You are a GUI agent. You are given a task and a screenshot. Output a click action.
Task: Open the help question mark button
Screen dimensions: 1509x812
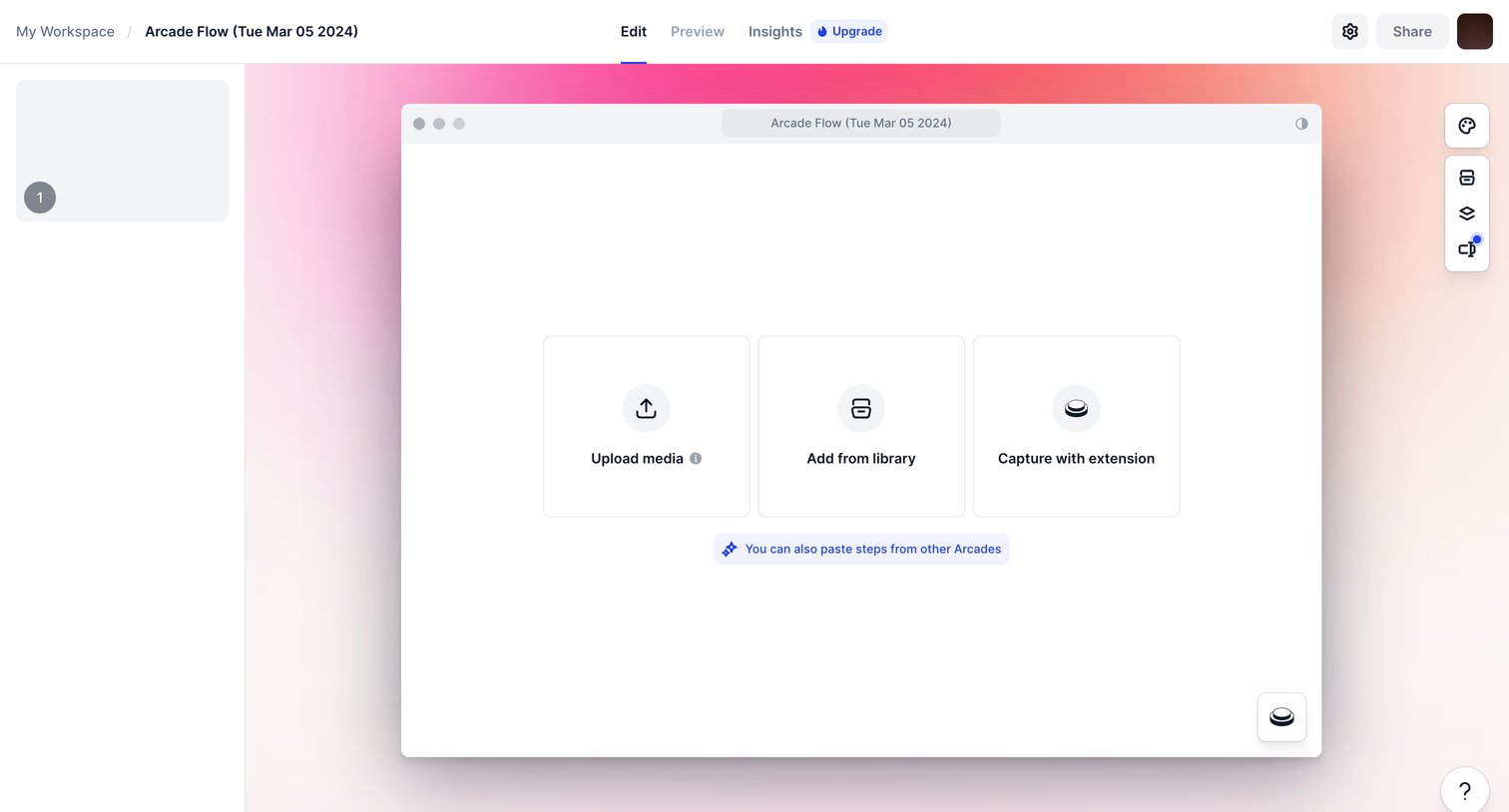click(1464, 791)
